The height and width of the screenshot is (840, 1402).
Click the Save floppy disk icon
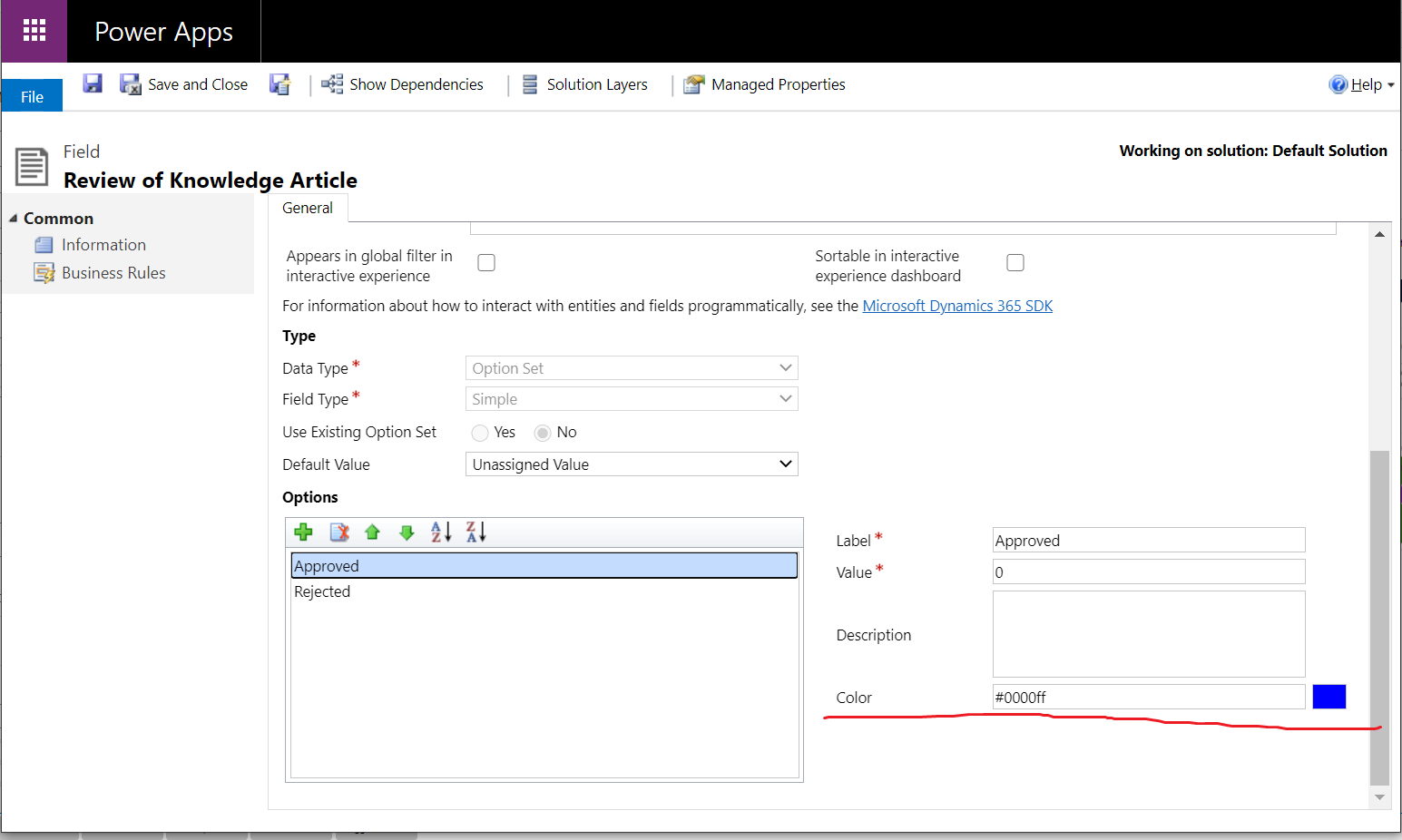pos(93,83)
